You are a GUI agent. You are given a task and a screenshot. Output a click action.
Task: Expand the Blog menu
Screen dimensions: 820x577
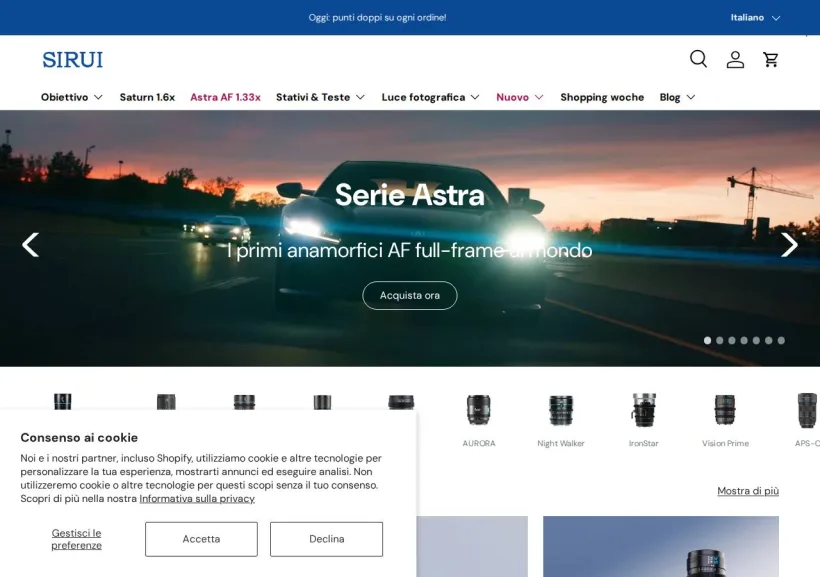coord(677,97)
